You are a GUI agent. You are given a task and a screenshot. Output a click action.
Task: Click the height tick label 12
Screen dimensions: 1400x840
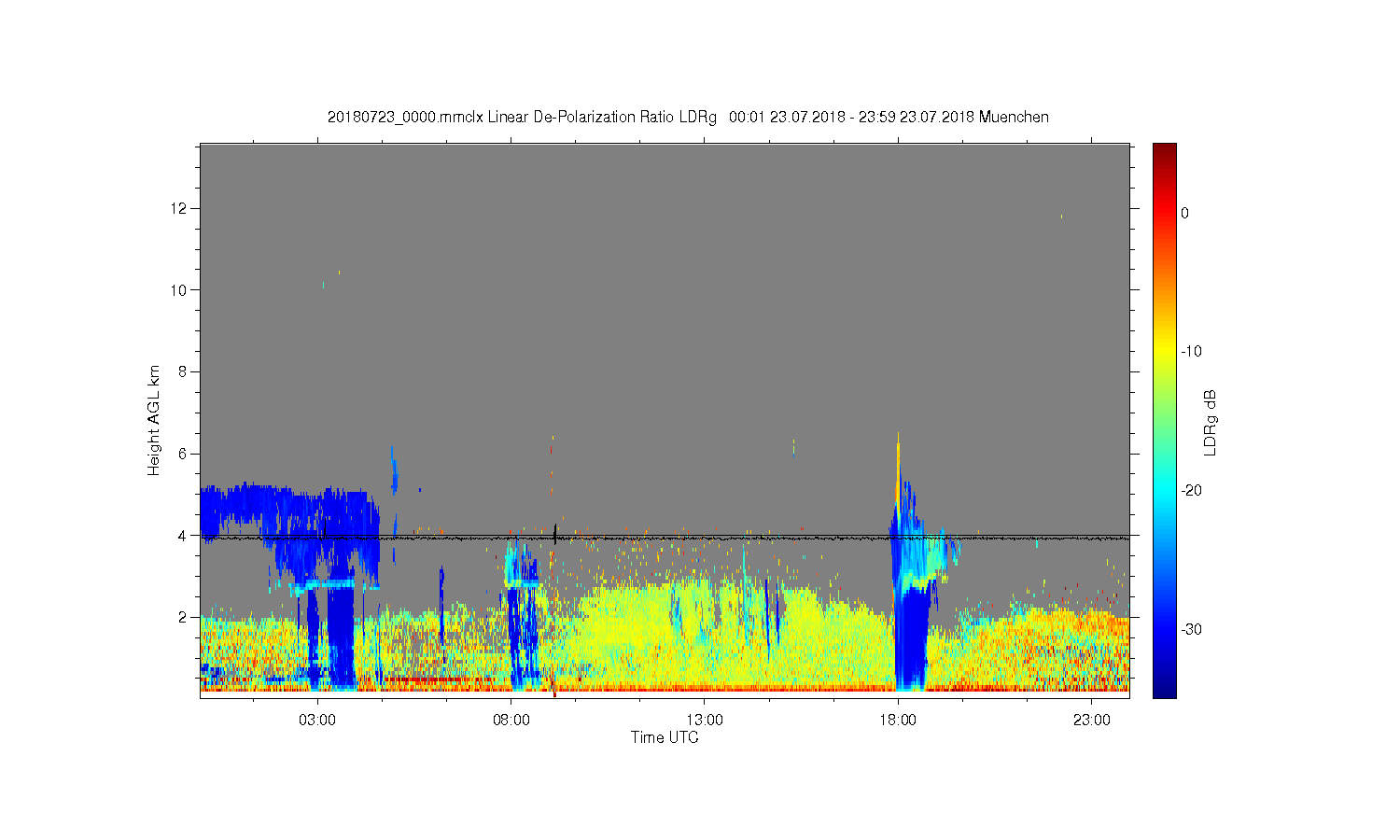pyautogui.click(x=179, y=208)
